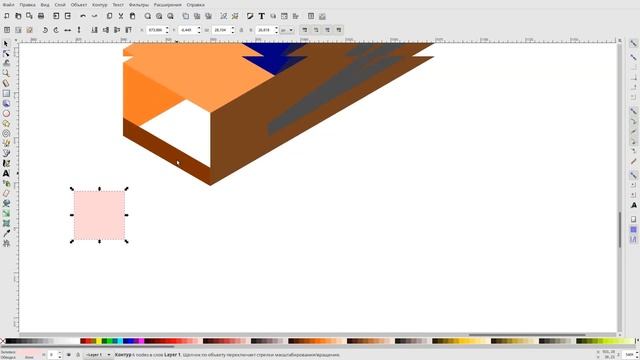Toggle enable snapping at top of snap bar
The width and height of the screenshot is (640, 360).
point(633,43)
